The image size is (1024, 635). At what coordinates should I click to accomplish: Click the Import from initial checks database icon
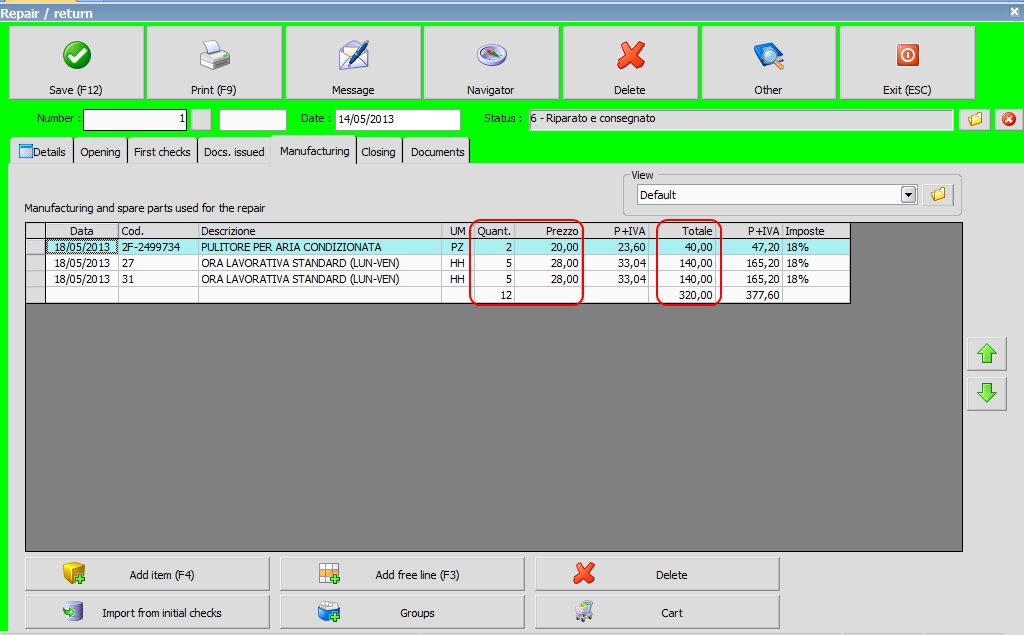[73, 611]
